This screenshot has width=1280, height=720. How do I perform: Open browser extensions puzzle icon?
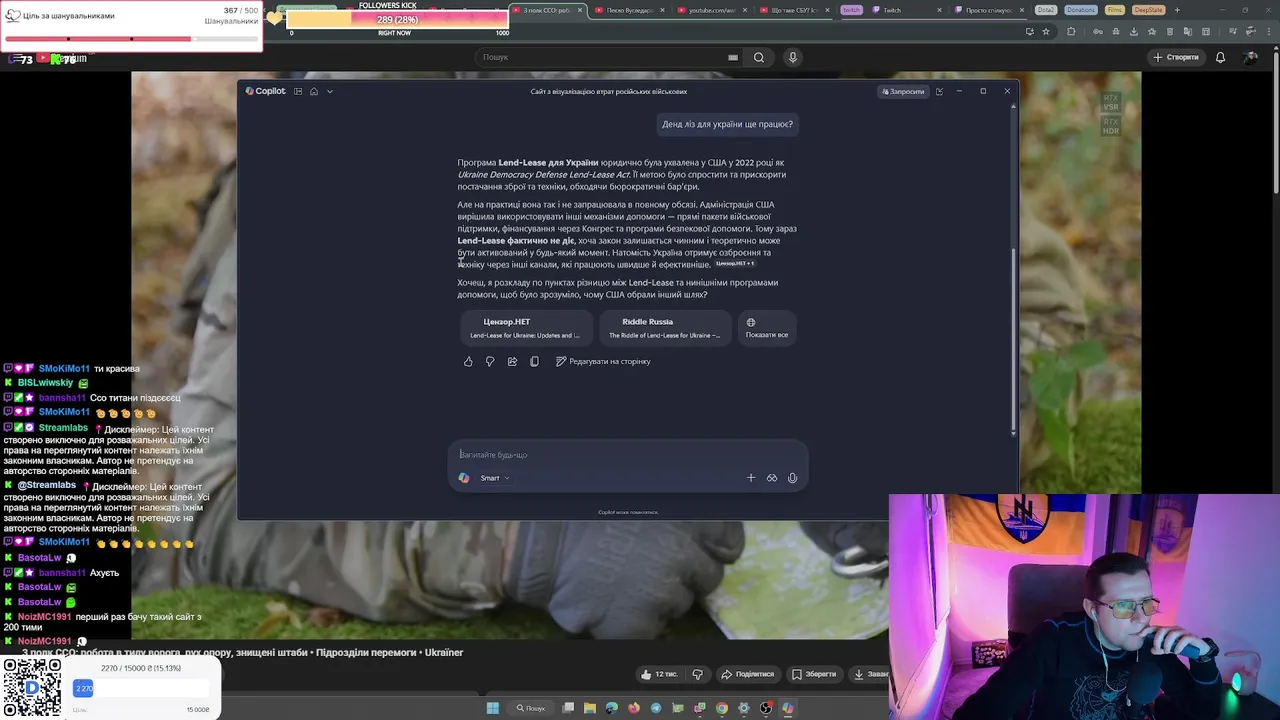click(1071, 31)
